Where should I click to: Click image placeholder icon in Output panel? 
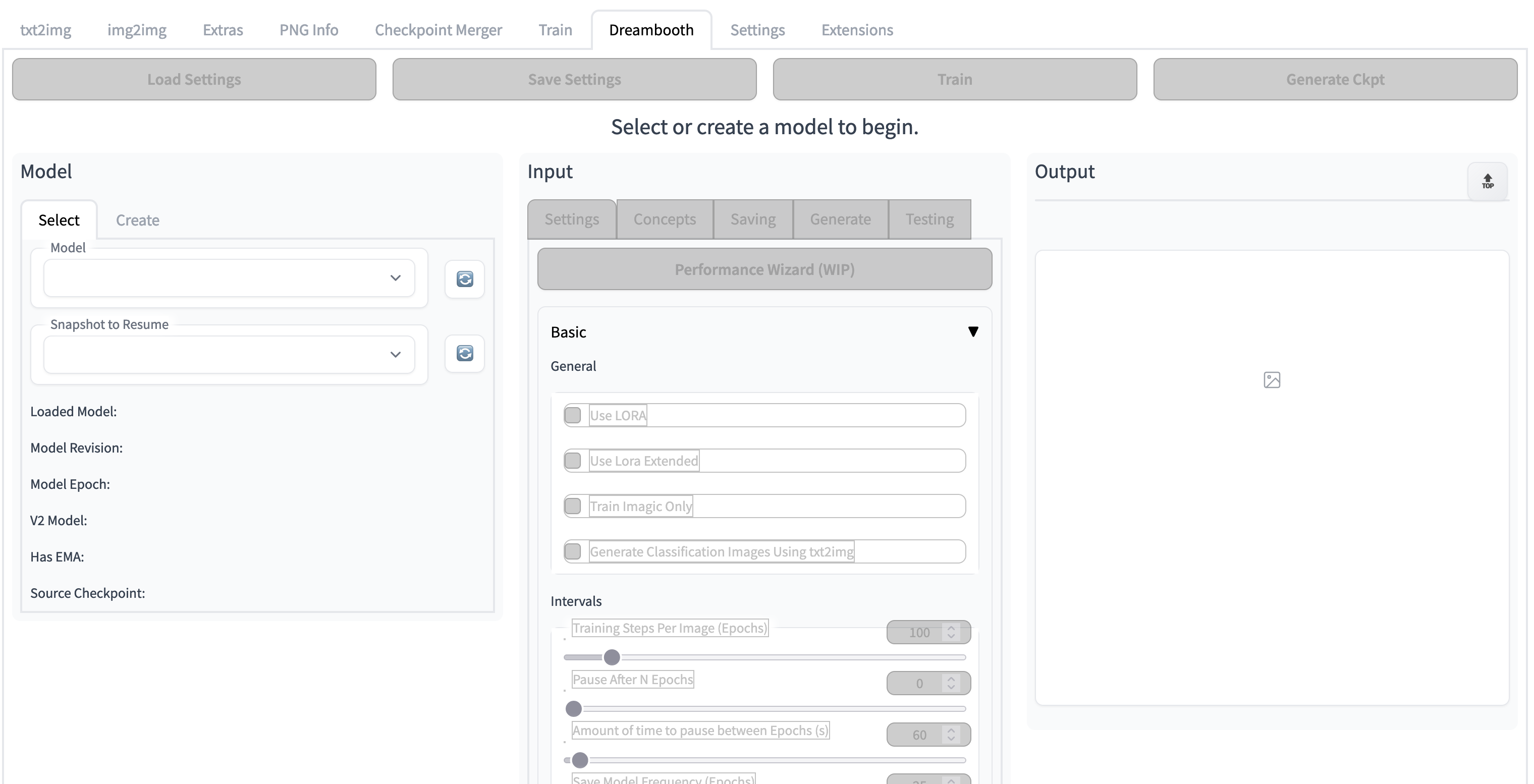pyautogui.click(x=1272, y=380)
